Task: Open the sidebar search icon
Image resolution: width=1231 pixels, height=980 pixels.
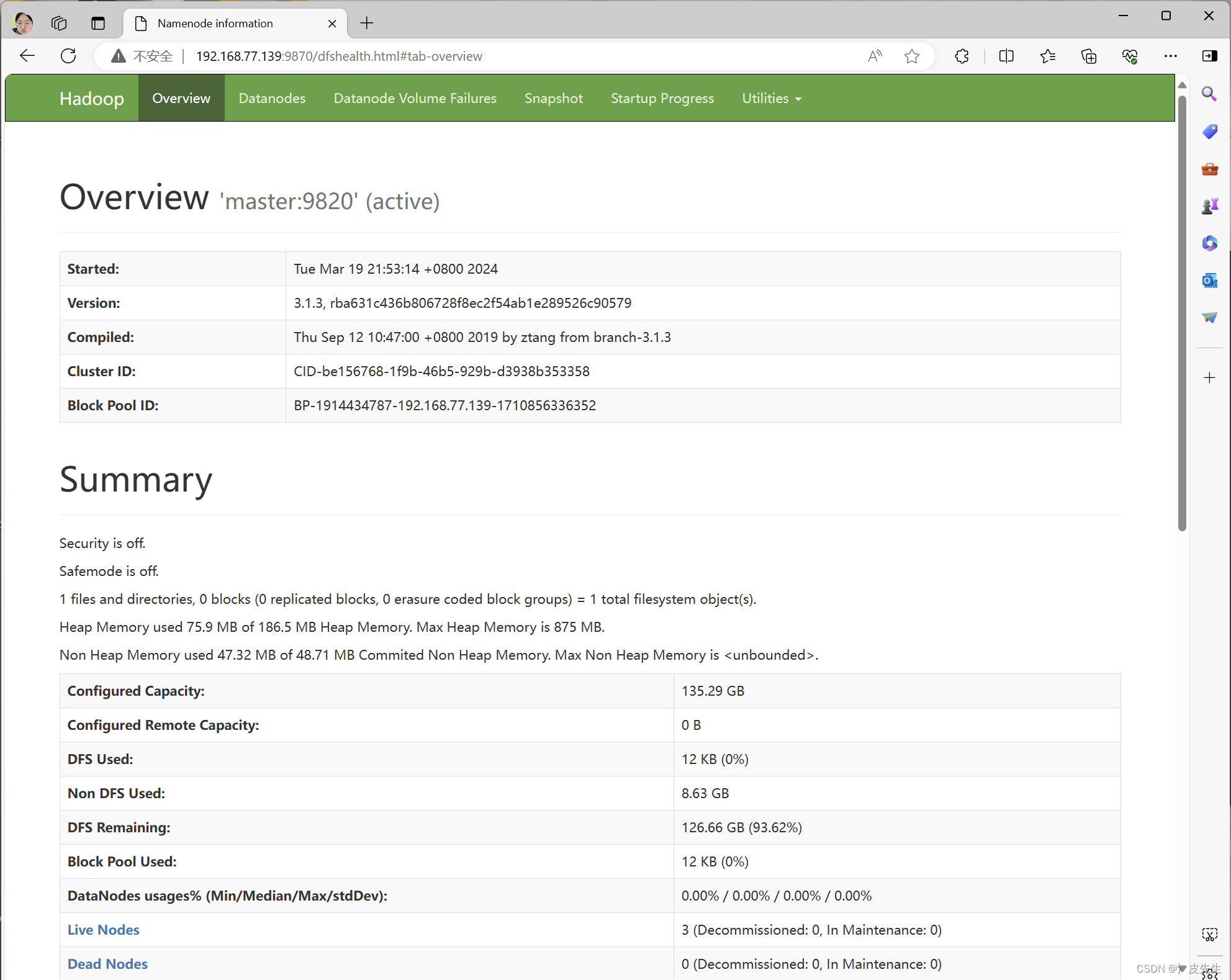Action: [x=1209, y=94]
